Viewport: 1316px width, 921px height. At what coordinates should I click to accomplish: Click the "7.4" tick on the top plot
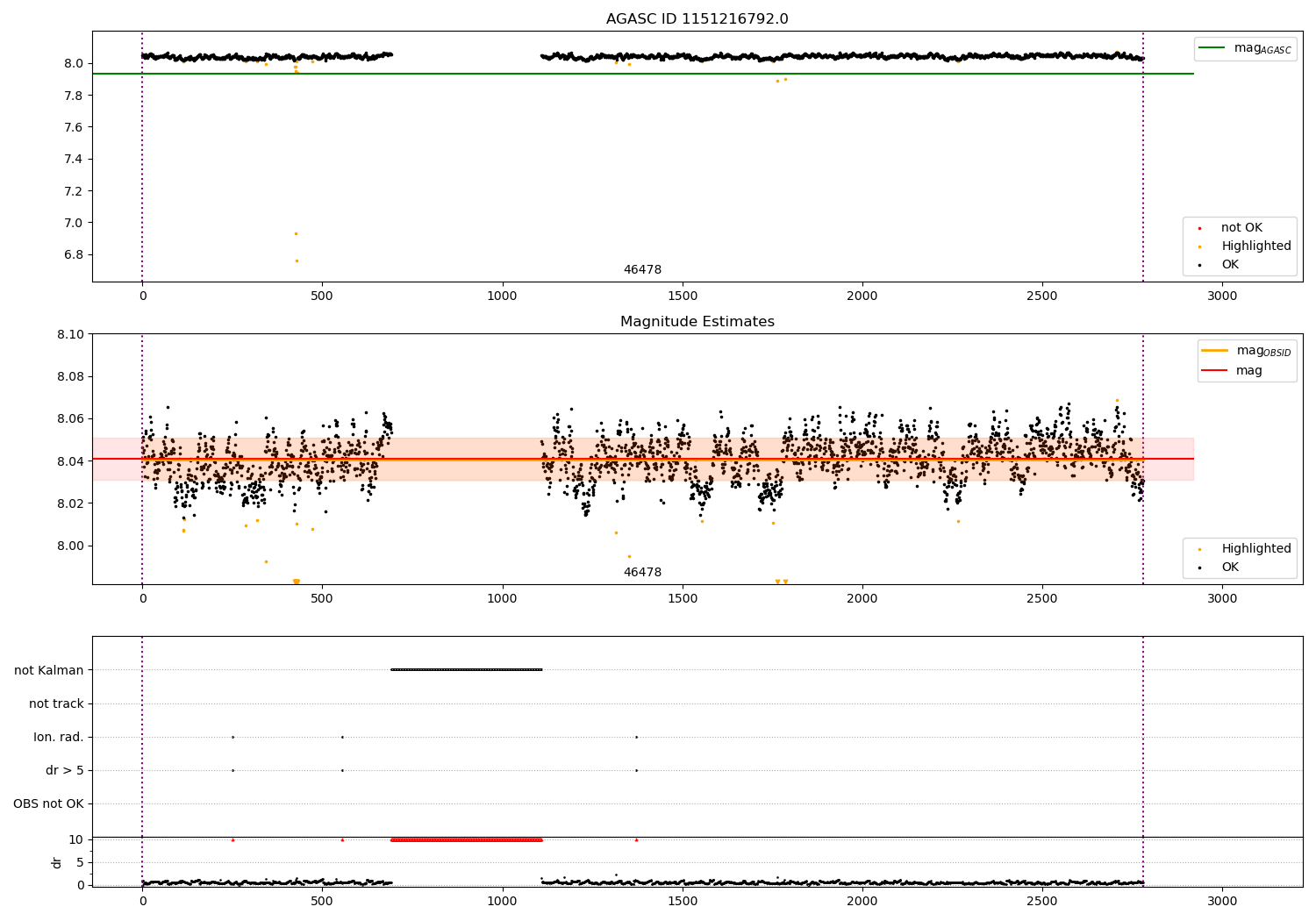tap(75, 159)
